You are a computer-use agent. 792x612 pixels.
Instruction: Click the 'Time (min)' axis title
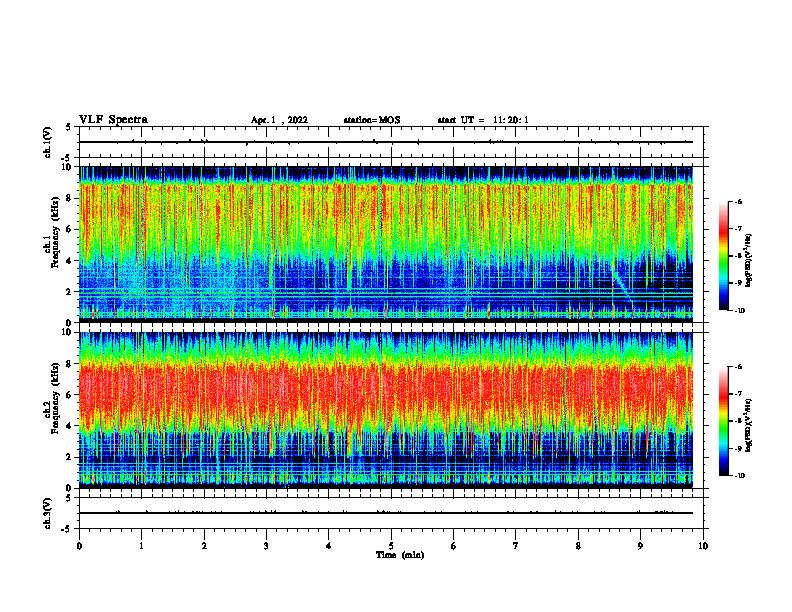coord(400,555)
